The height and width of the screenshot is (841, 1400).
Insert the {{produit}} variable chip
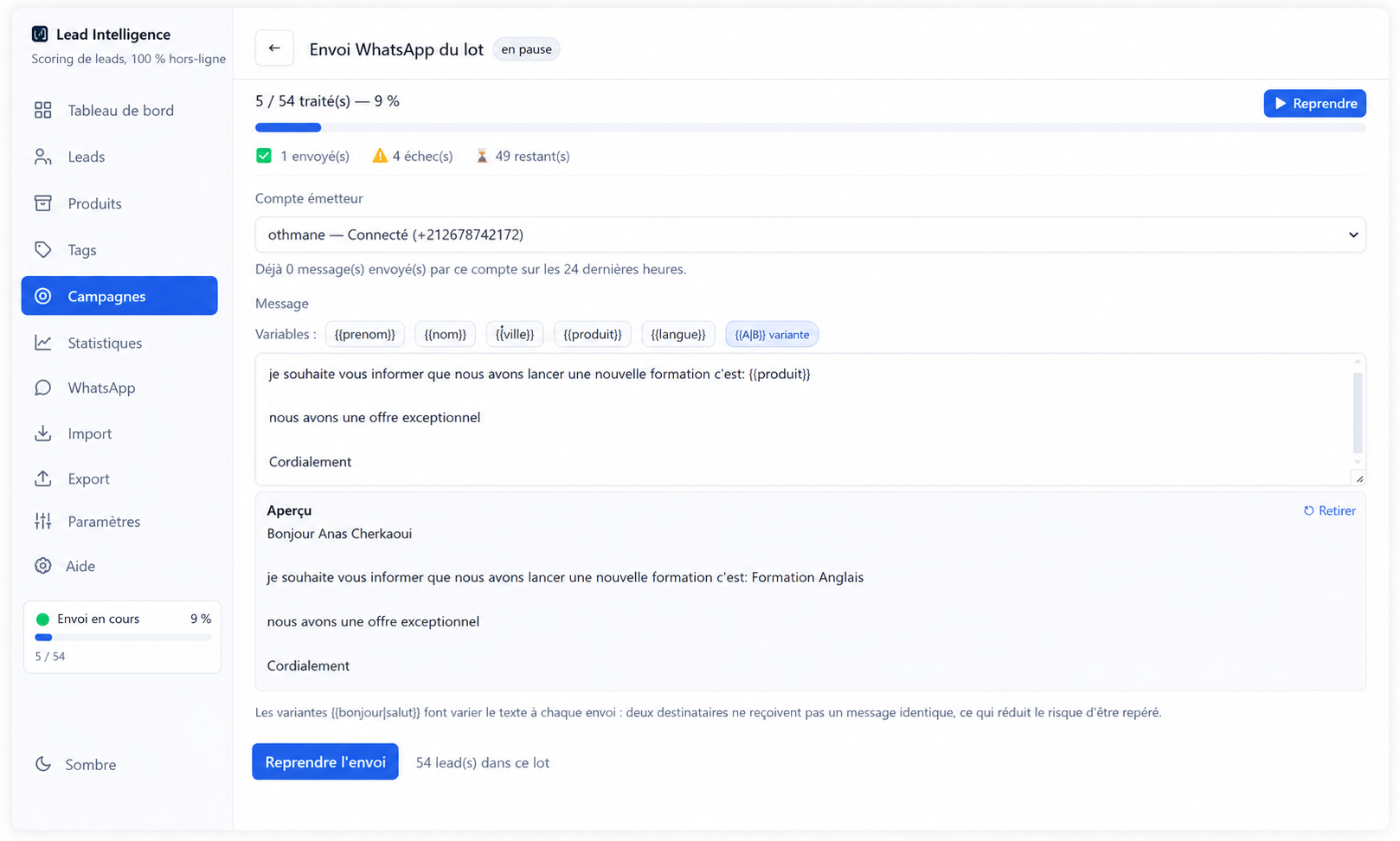click(x=593, y=334)
